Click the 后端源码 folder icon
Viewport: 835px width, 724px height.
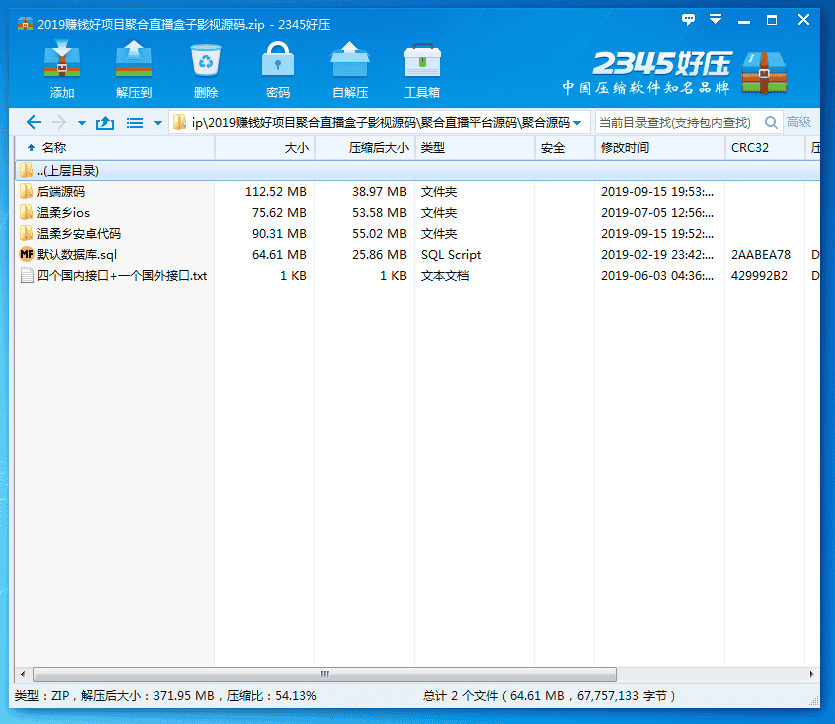pyautogui.click(x=27, y=192)
